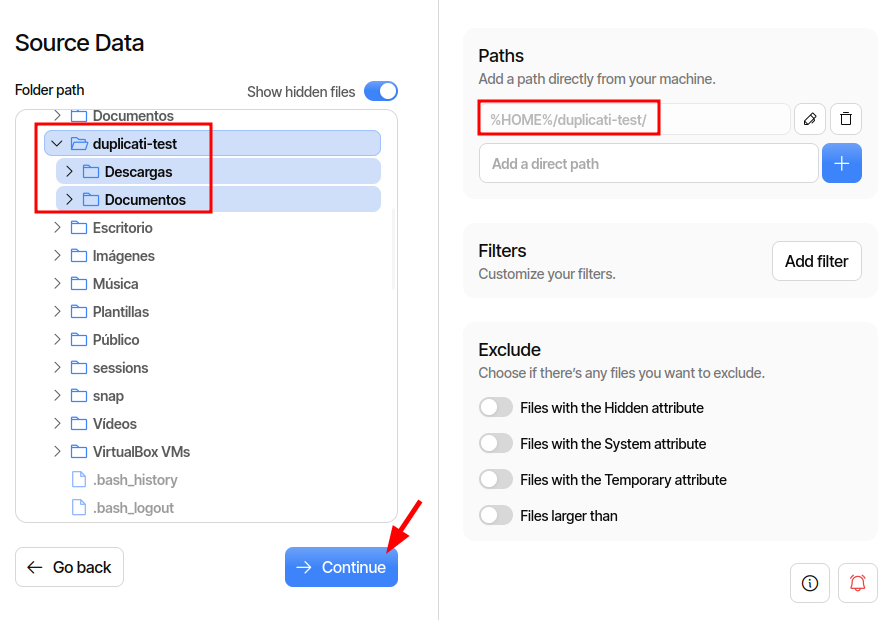Enable Files with the Hidden attribute
Screen dimensions: 894x620
tap(496, 408)
